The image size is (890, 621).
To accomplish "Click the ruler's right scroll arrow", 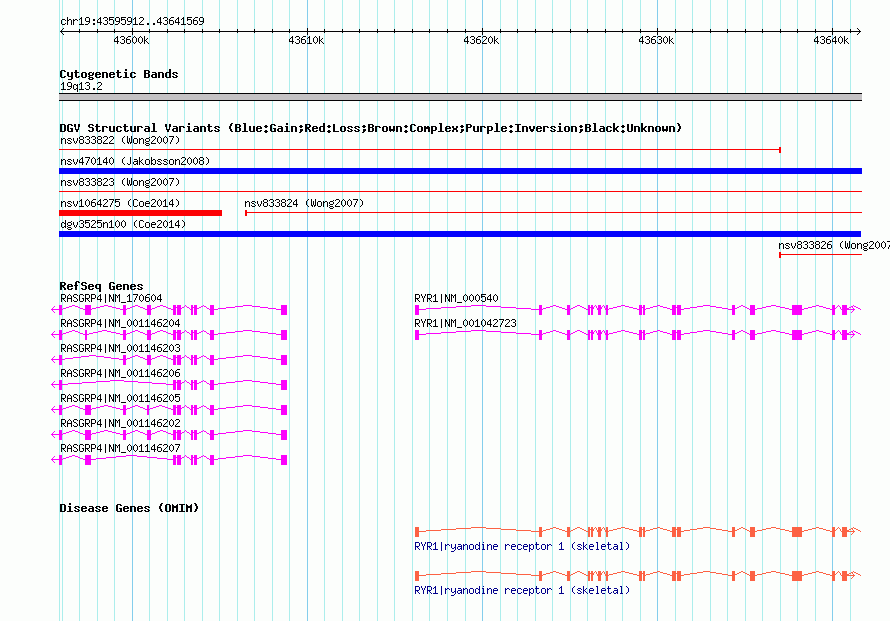I will coord(859,31).
